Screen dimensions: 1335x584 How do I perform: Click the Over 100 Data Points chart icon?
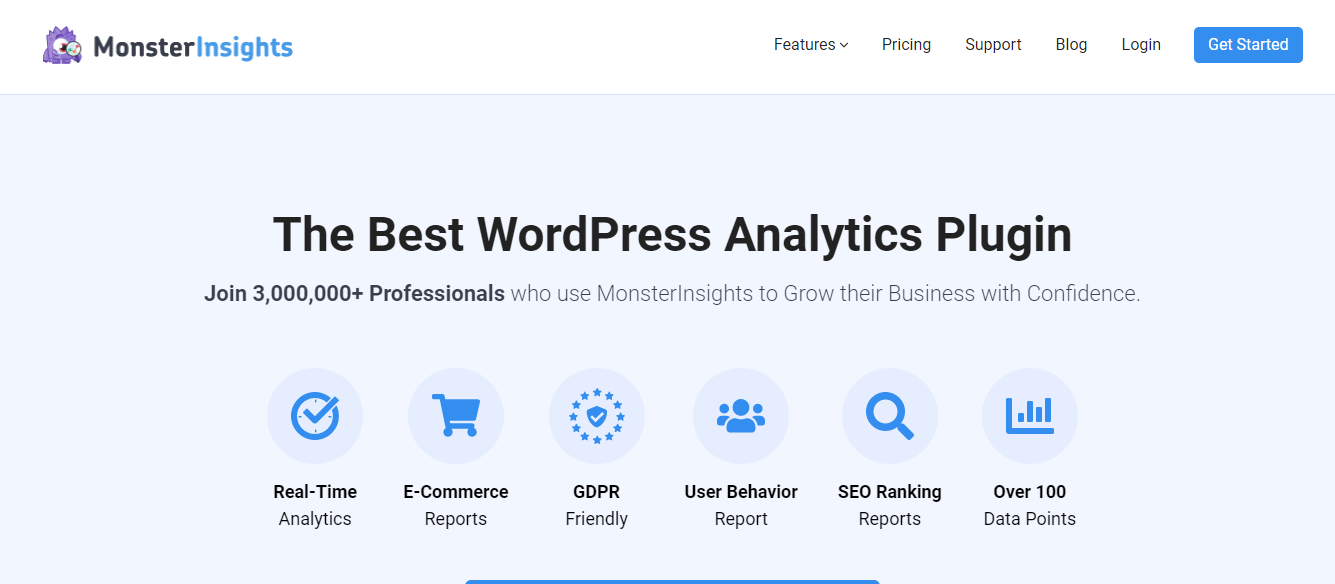coord(1030,415)
